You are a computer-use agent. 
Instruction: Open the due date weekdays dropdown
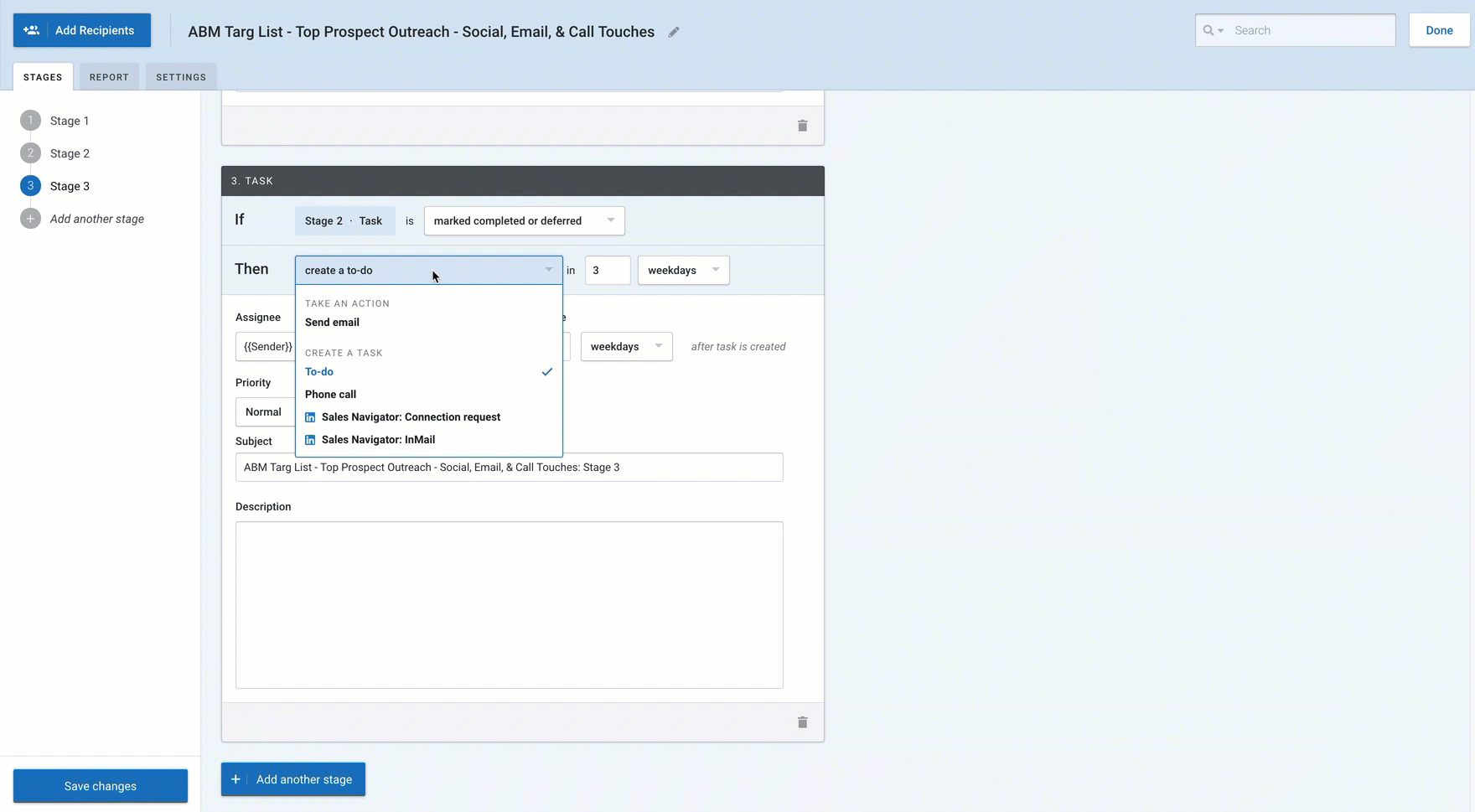(x=626, y=347)
